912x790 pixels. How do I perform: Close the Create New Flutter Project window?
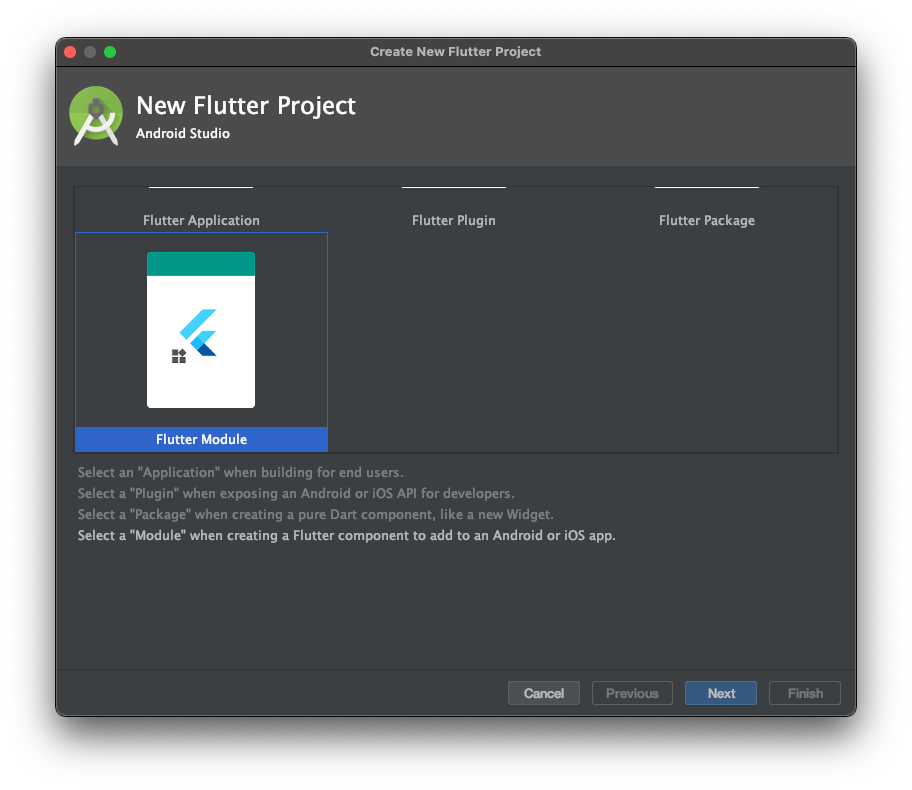pyautogui.click(x=70, y=52)
